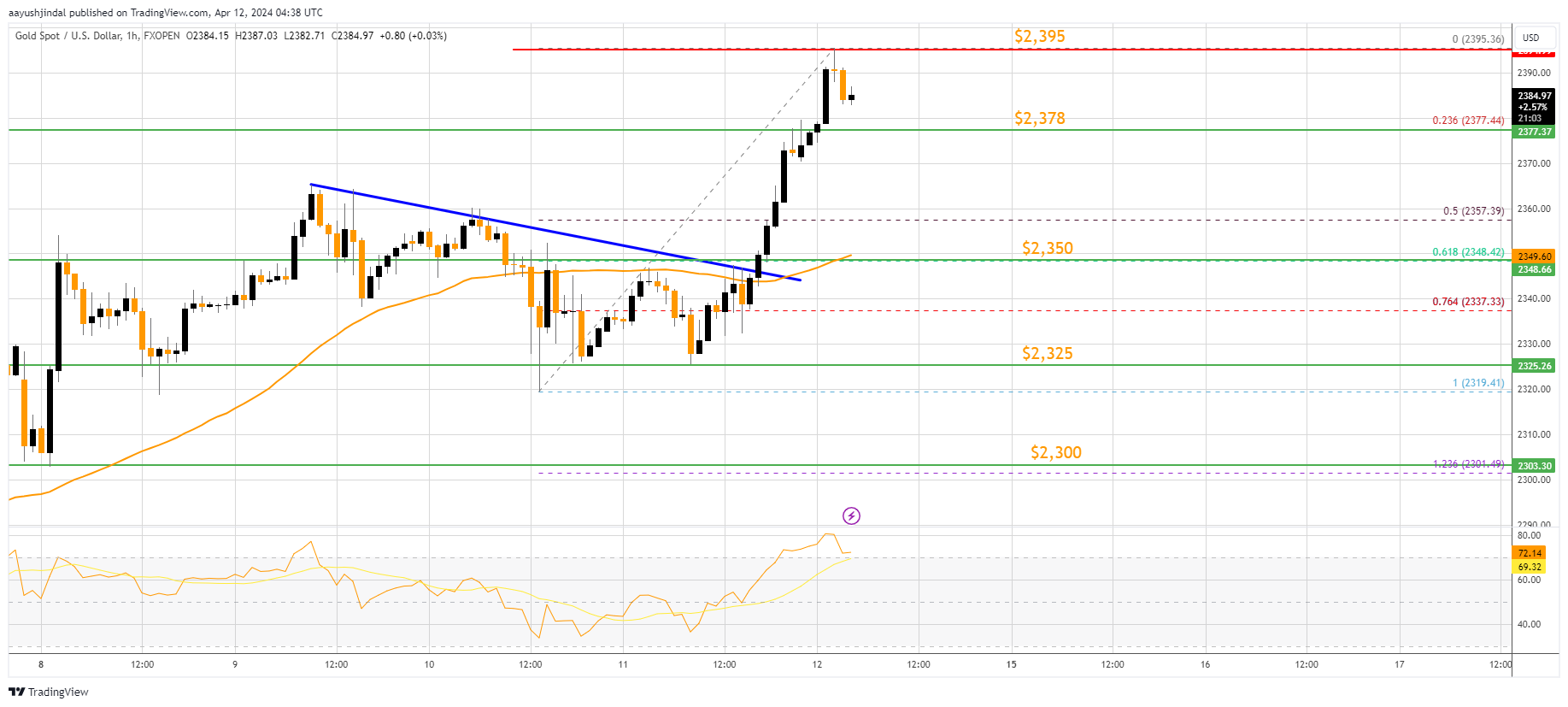1568x707 pixels.
Task: Select the 0.618 (2348.42) Fibonacci label
Action: click(x=1468, y=252)
